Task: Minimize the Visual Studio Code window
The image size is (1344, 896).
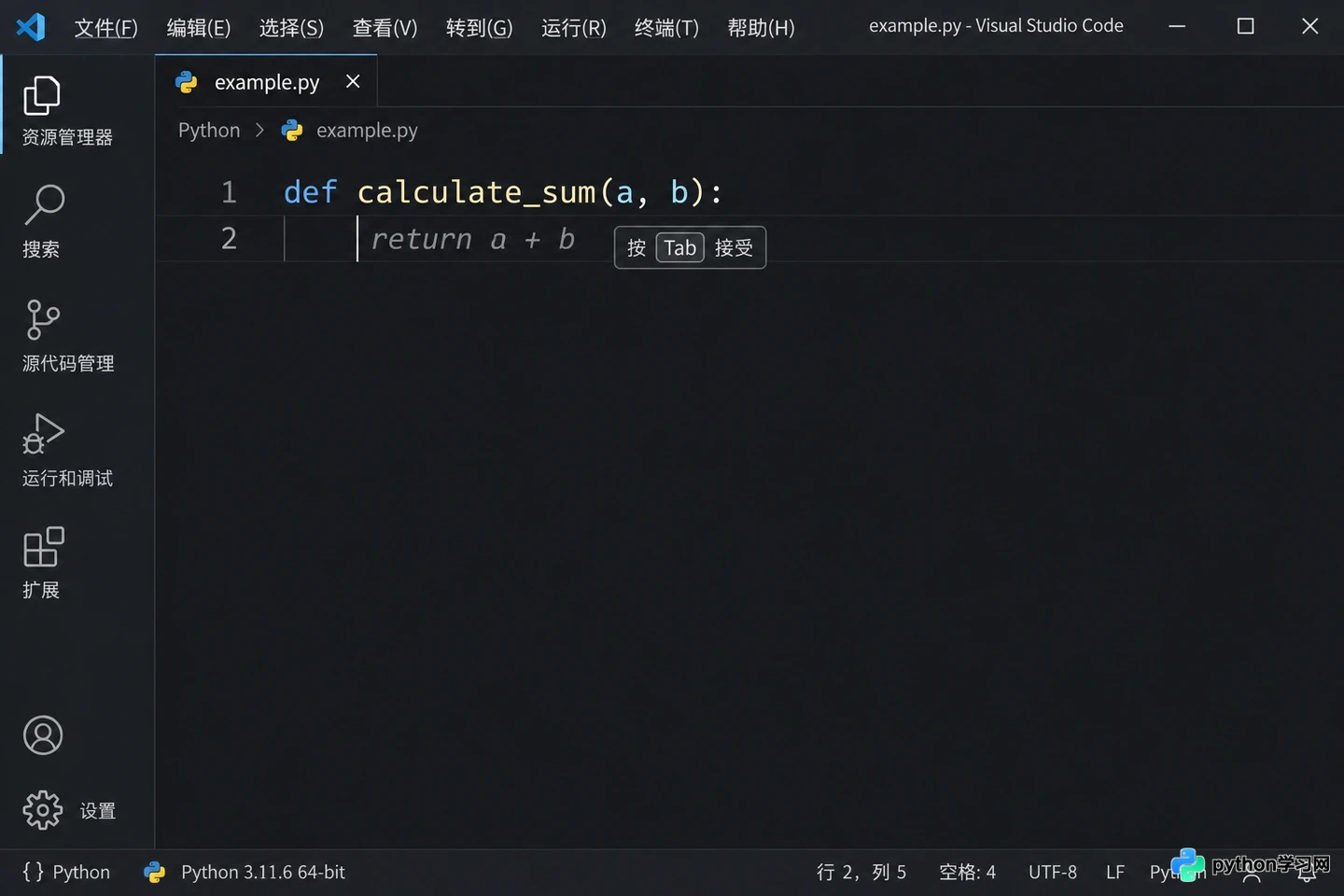Action: coord(1177,26)
